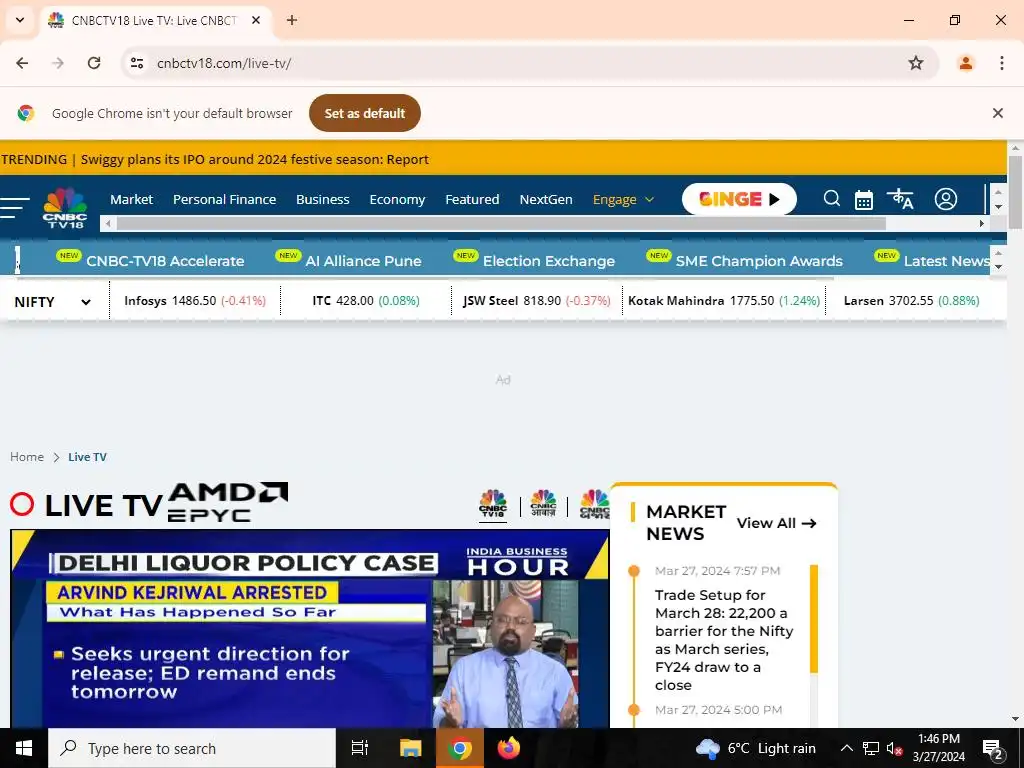Open Latest News link
This screenshot has height=768, width=1024.
point(947,261)
